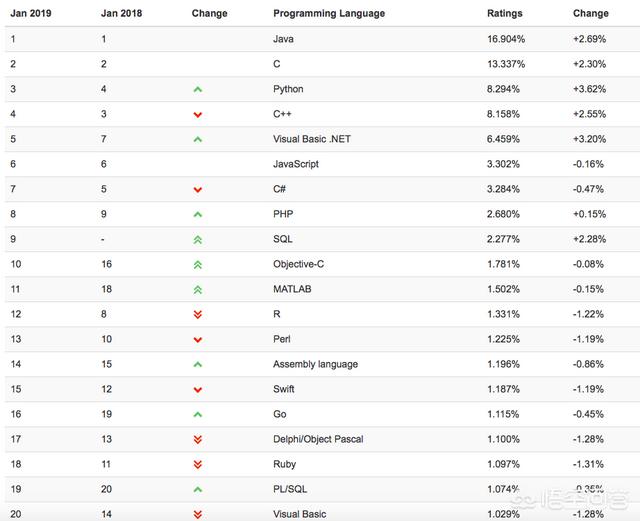
Task: Select the JavaScript language entry
Action: pos(296,164)
